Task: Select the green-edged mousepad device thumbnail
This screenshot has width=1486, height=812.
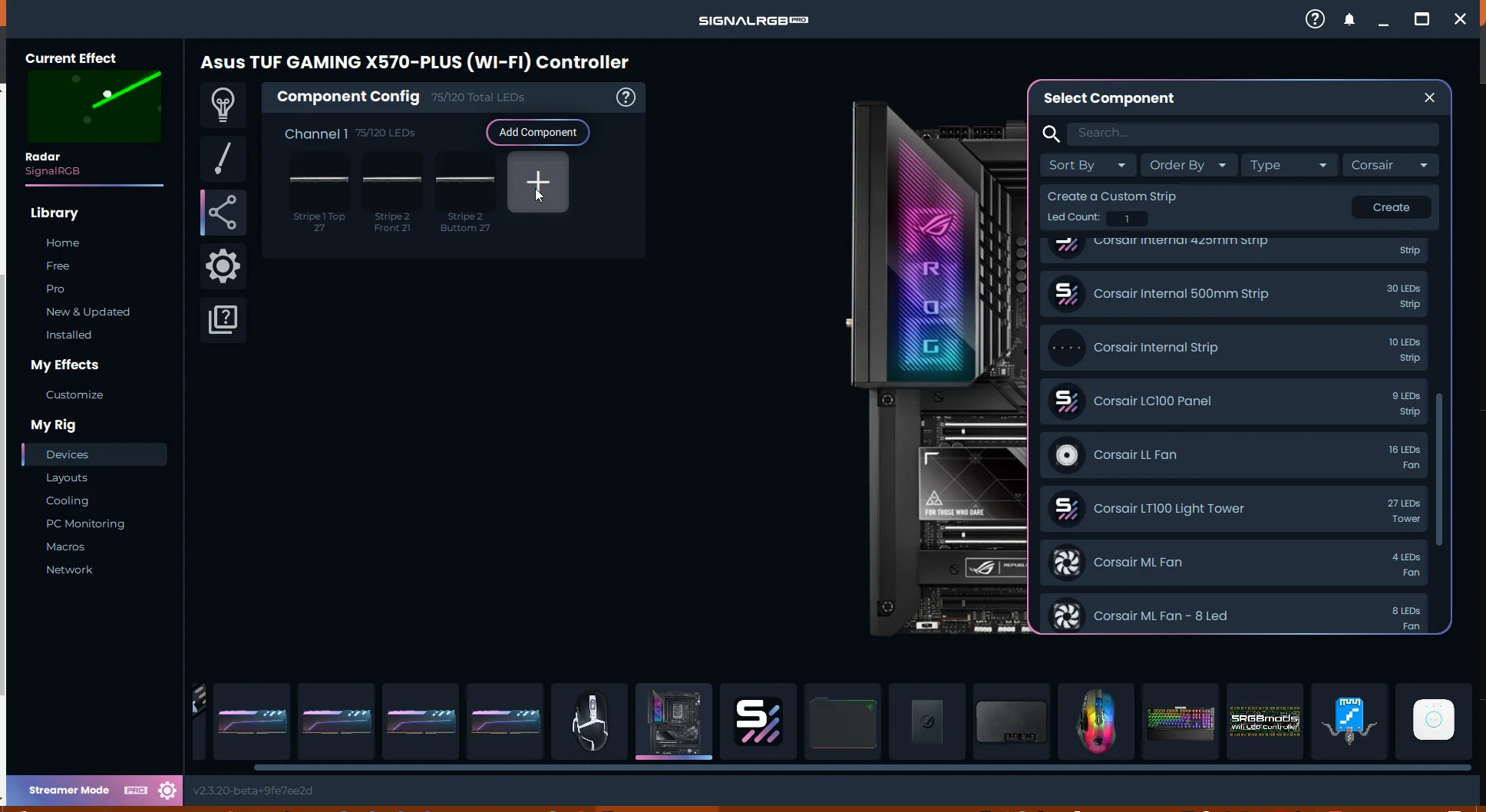Action: point(843,721)
